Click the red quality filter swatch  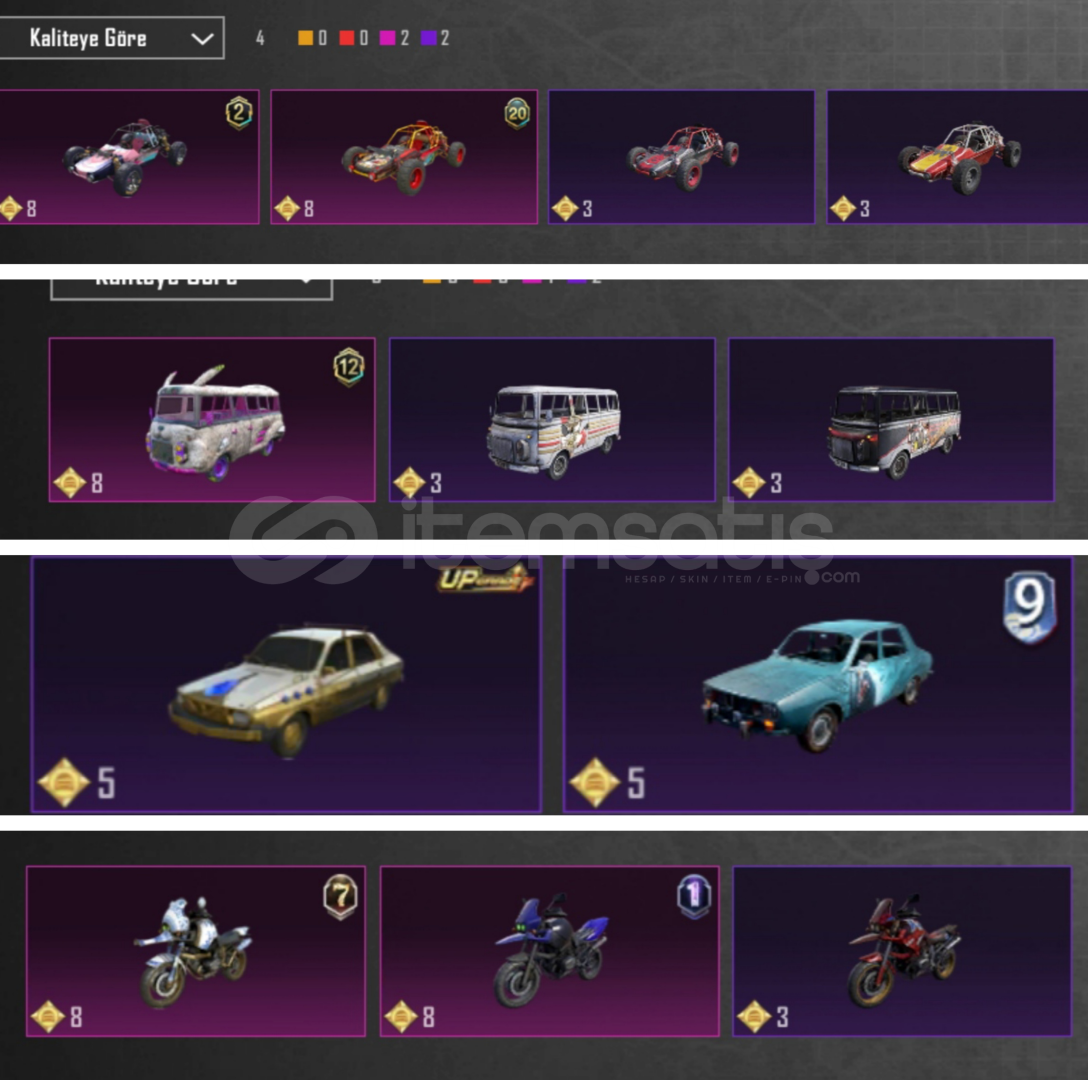click(346, 37)
